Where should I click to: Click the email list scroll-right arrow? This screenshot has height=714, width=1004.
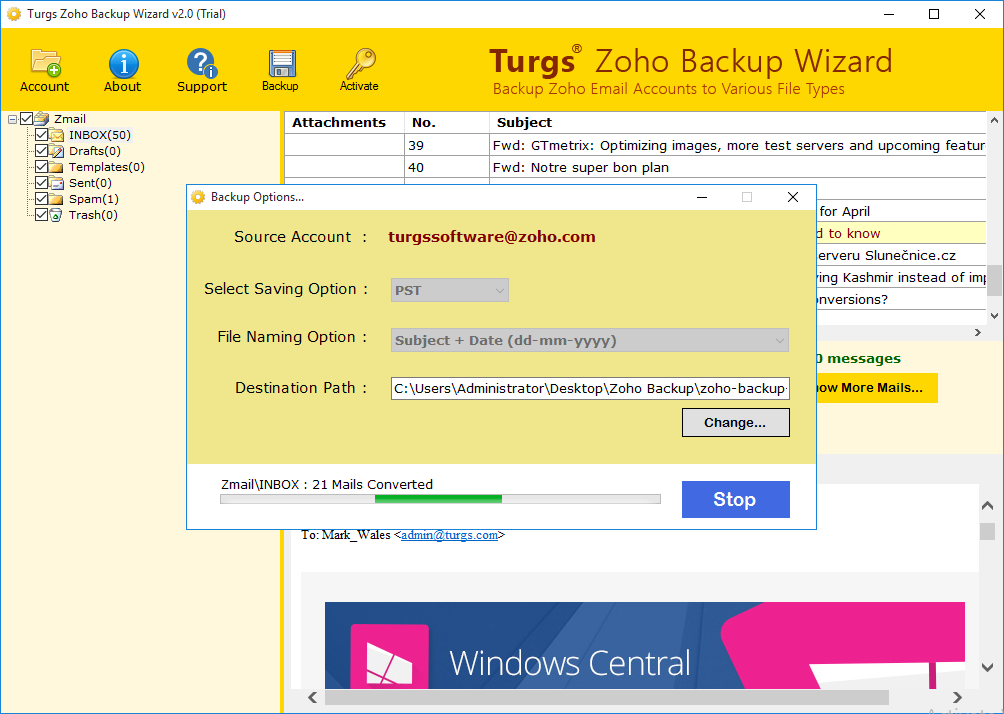(978, 332)
